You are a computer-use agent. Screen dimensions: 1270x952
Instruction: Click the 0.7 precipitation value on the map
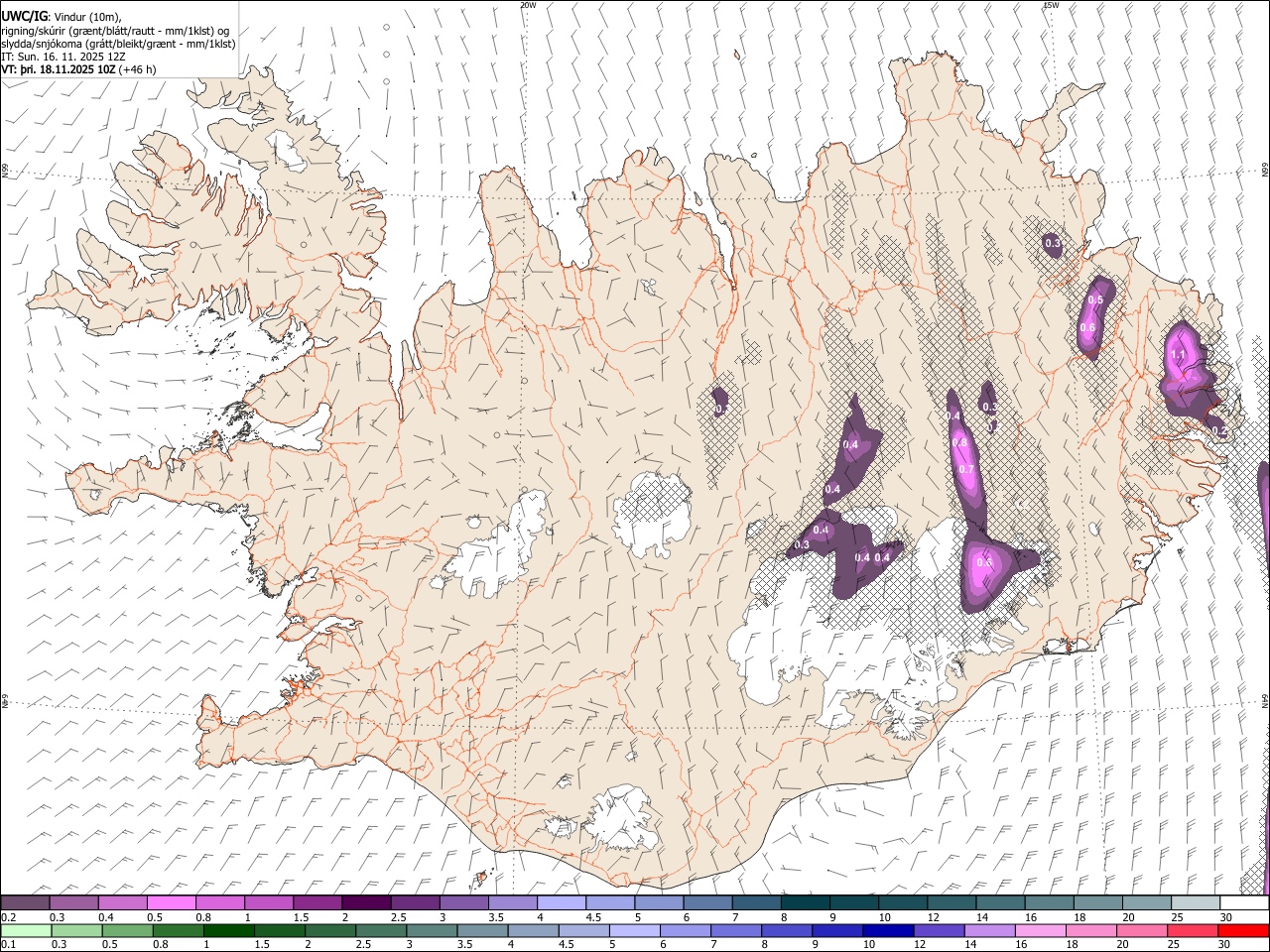pos(966,469)
